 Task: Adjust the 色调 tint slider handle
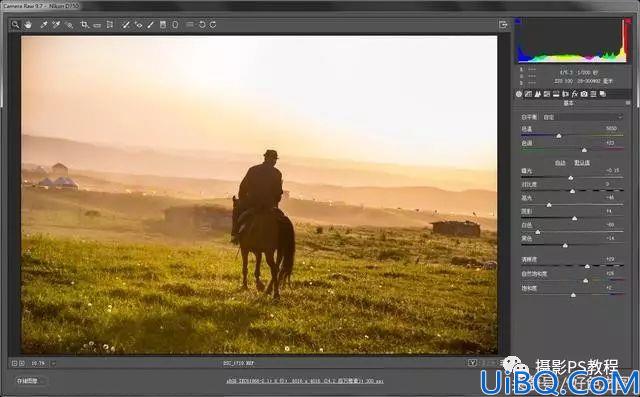tap(584, 150)
